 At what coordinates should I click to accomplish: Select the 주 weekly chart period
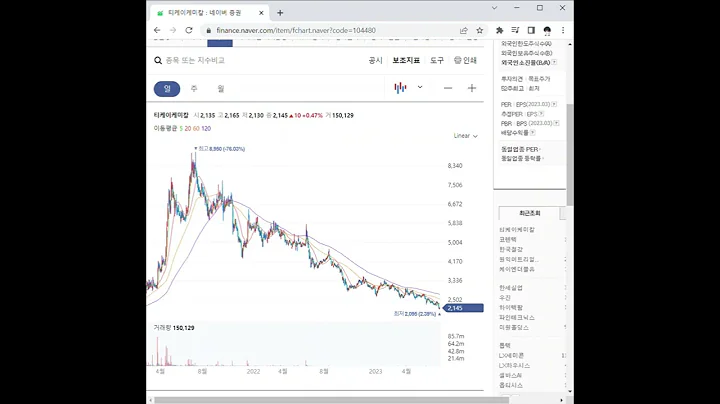pos(194,89)
